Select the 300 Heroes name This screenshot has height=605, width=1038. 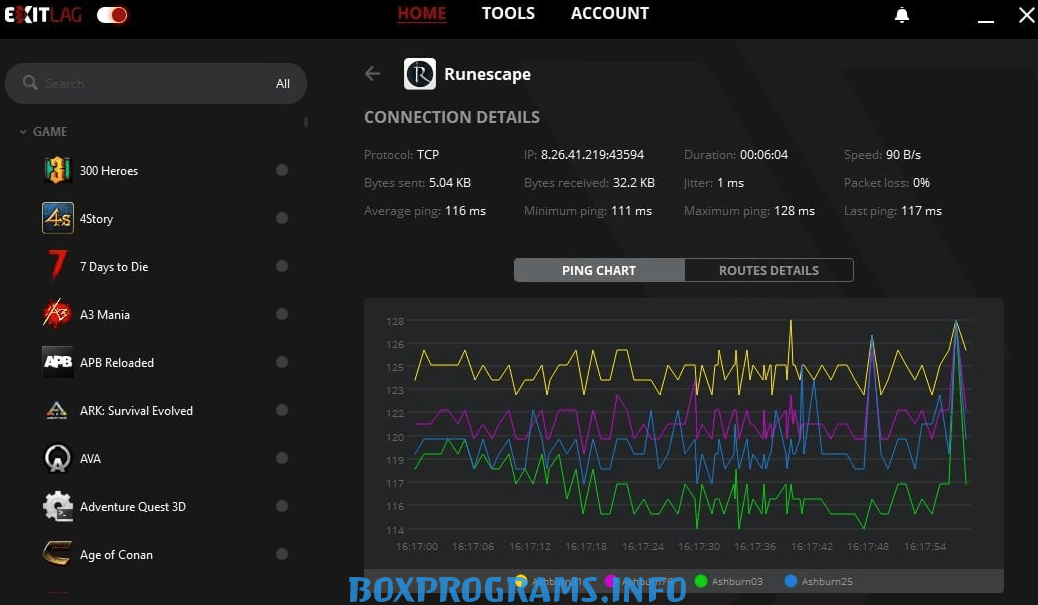pyautogui.click(x=109, y=171)
